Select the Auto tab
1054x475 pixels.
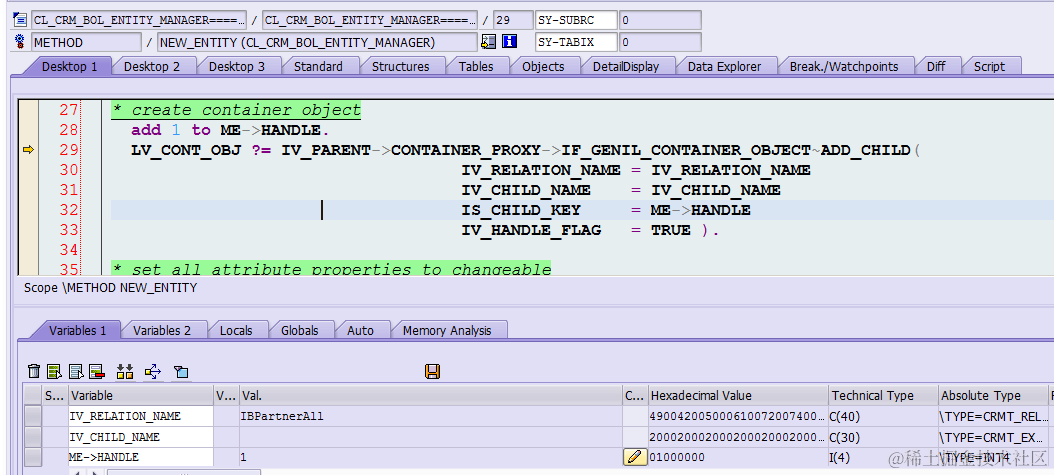pyautogui.click(x=360, y=331)
